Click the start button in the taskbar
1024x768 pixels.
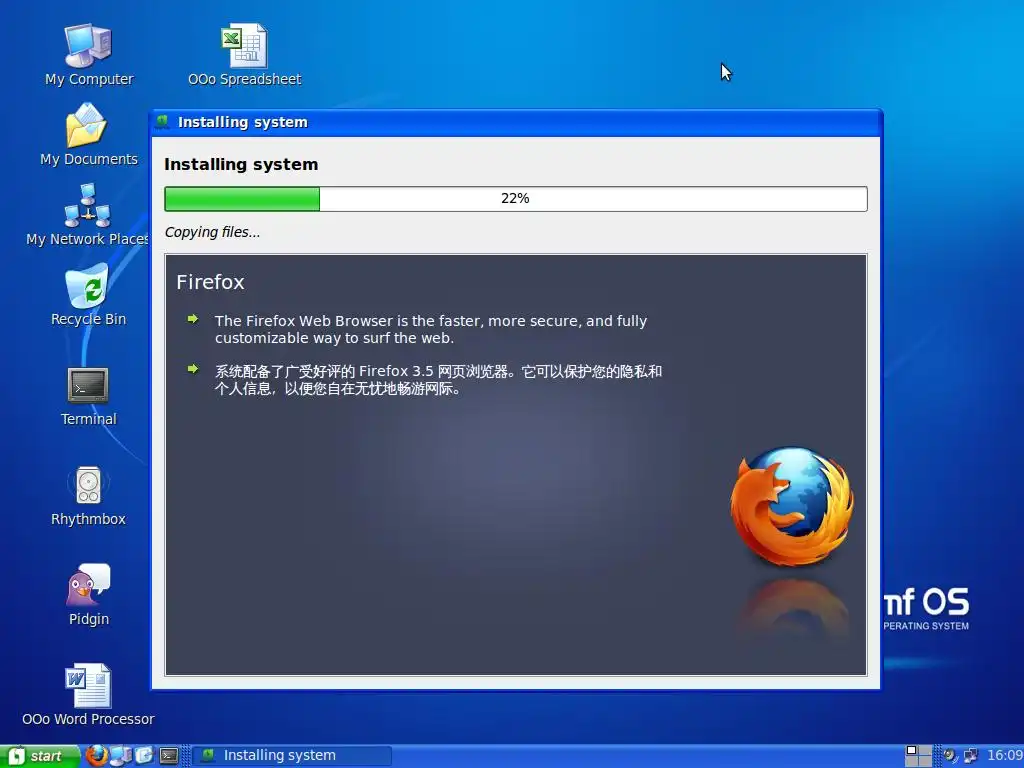tap(39, 756)
